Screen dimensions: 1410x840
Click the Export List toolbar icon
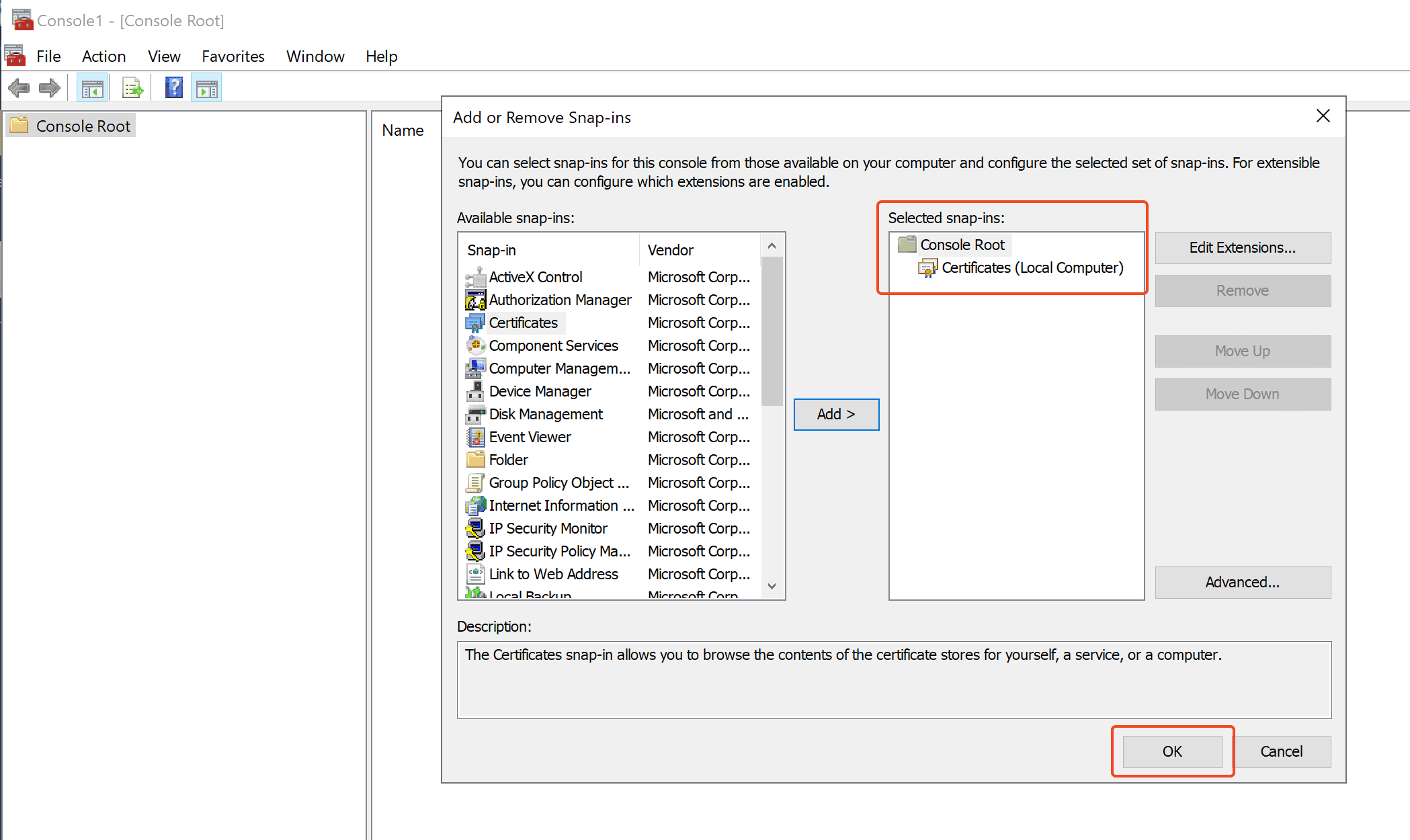point(132,88)
